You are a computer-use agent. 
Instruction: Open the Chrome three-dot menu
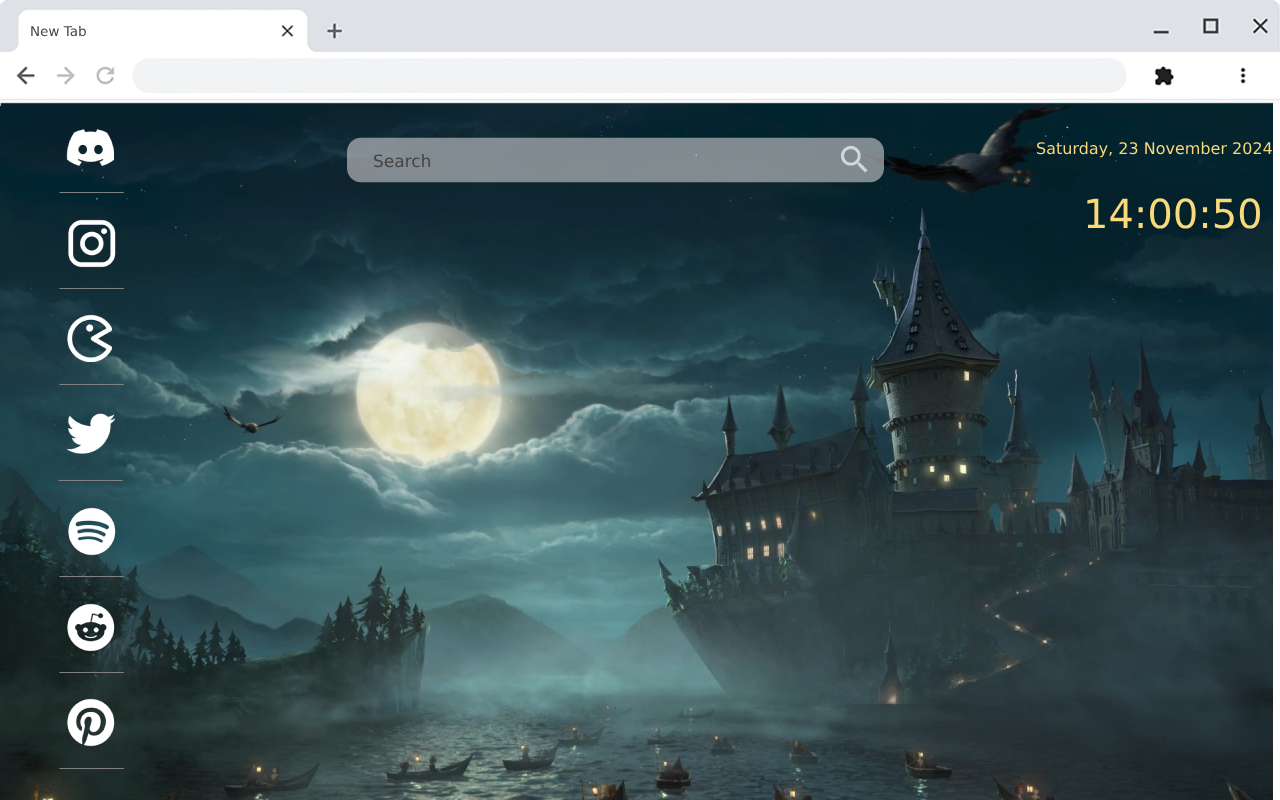click(1242, 75)
